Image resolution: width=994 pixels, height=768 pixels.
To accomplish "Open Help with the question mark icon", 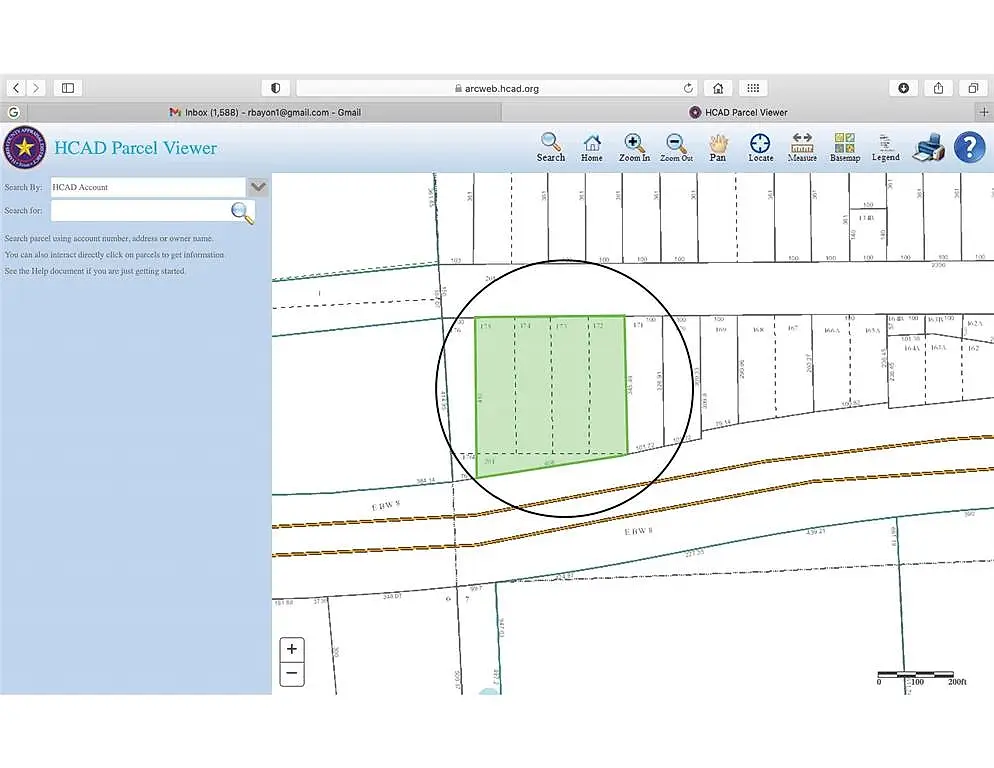I will tap(969, 147).
